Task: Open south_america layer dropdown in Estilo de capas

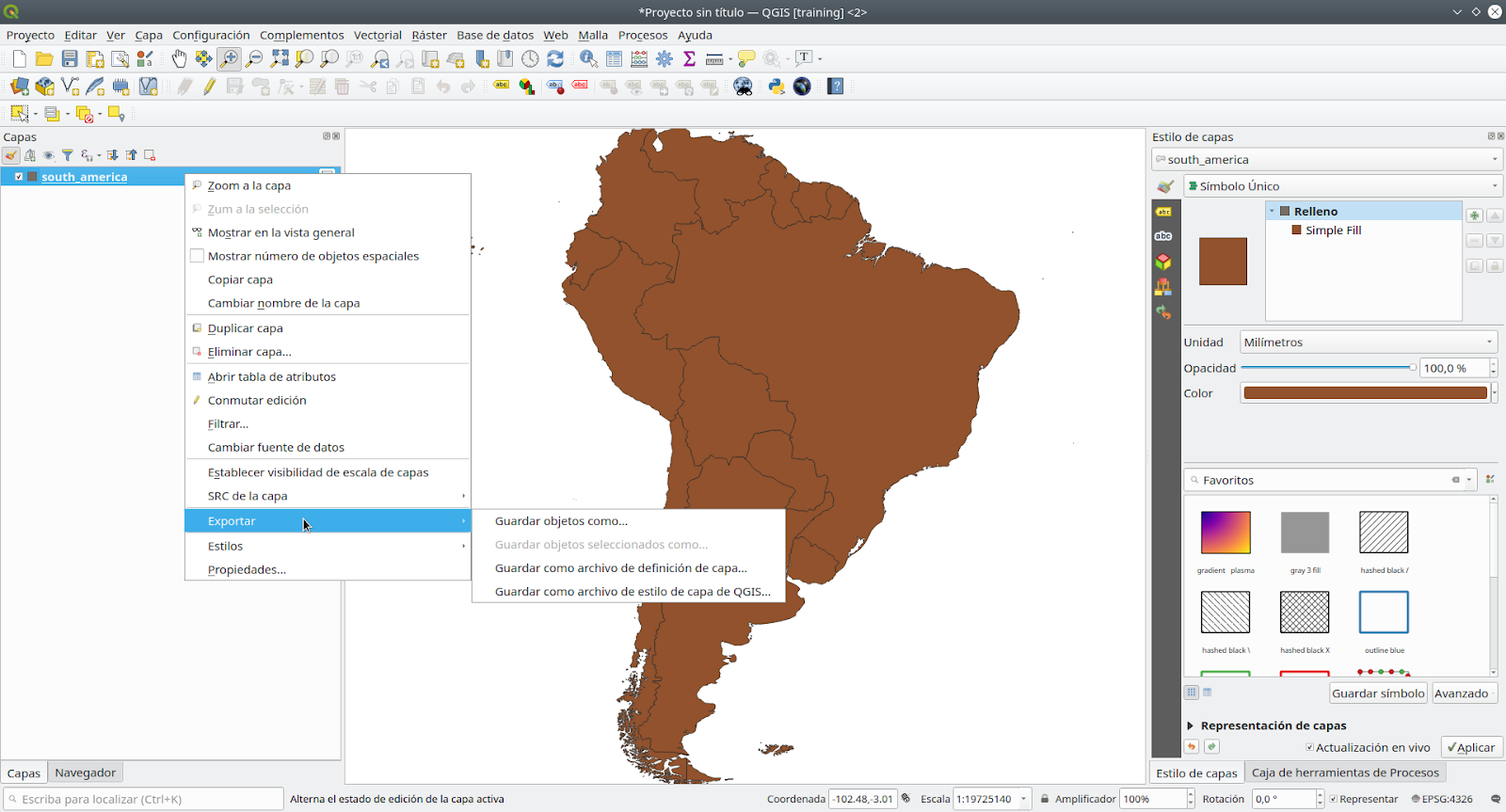Action: coord(1326,160)
